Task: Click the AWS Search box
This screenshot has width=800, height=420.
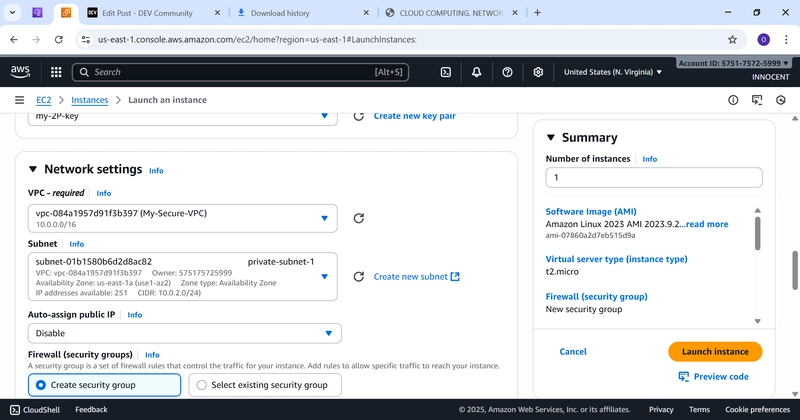Action: point(240,72)
